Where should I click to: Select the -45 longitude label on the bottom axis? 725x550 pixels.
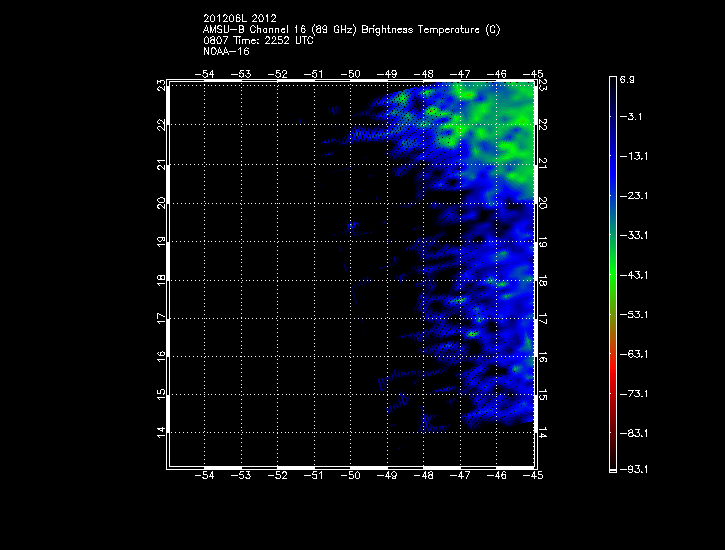[534, 477]
